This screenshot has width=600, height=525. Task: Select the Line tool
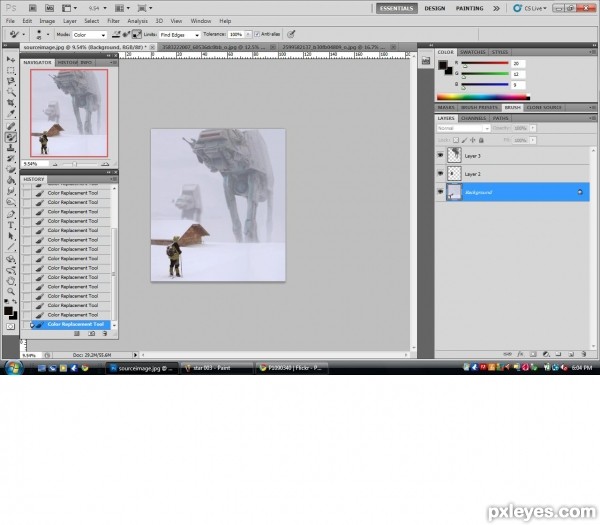click(11, 247)
